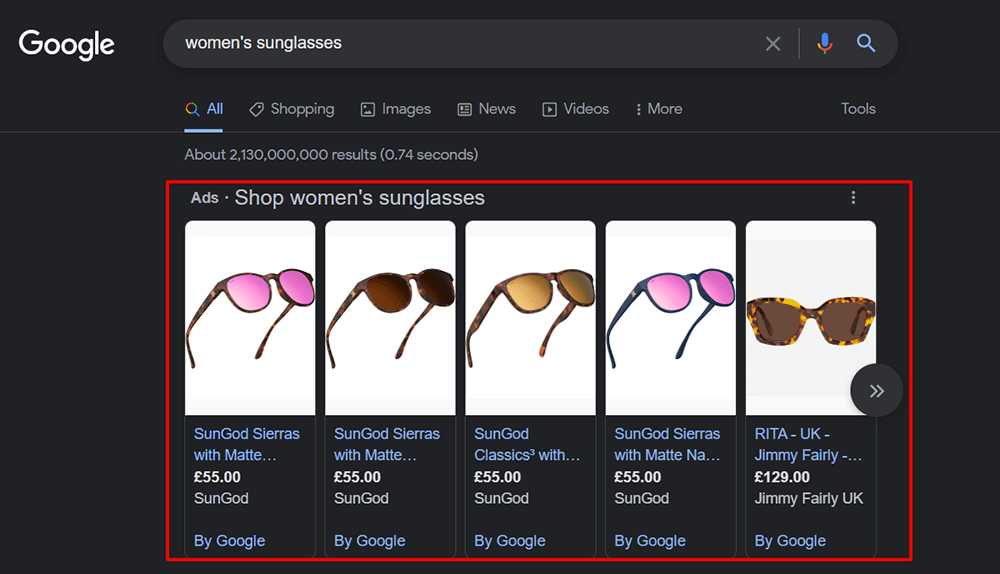Open the SunGod Sierras with Matte Na… link
The height and width of the screenshot is (574, 1000).
pos(667,445)
